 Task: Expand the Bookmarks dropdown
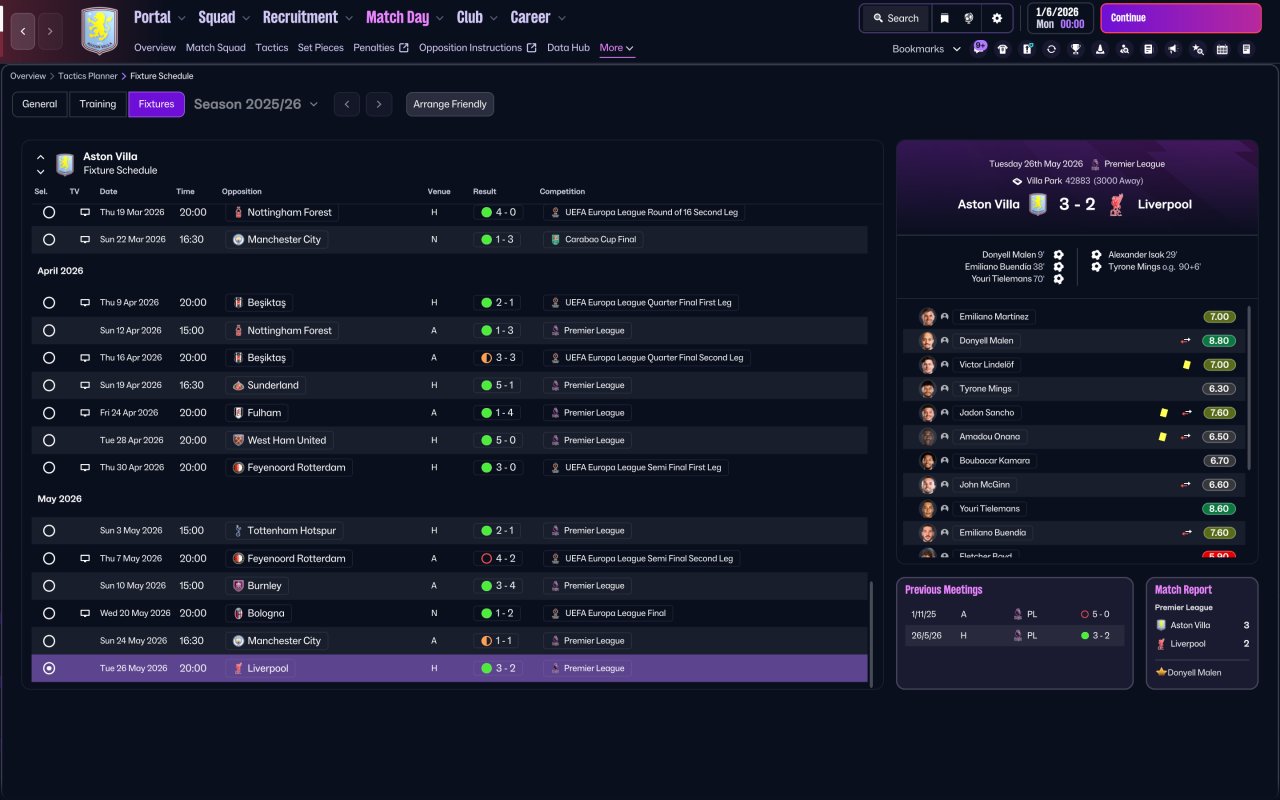(x=926, y=49)
